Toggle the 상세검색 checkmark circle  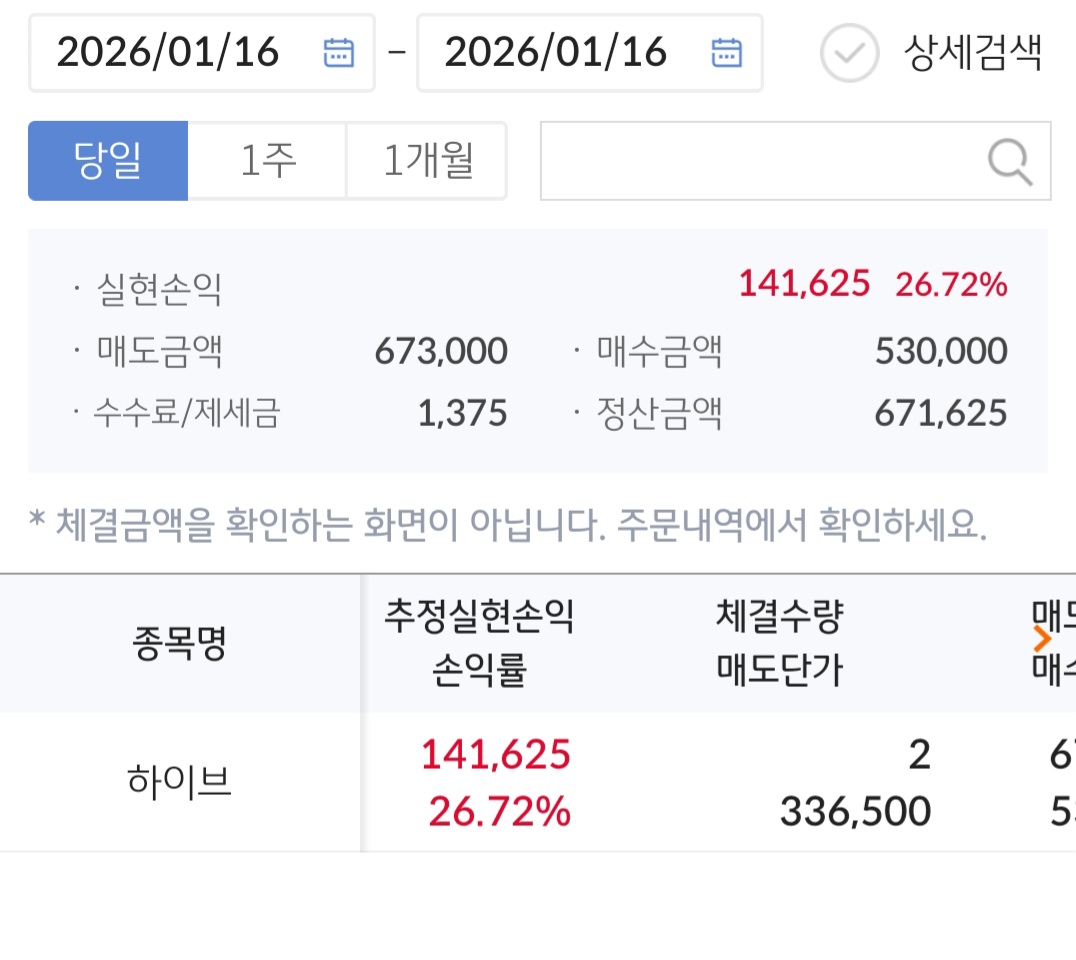(849, 52)
